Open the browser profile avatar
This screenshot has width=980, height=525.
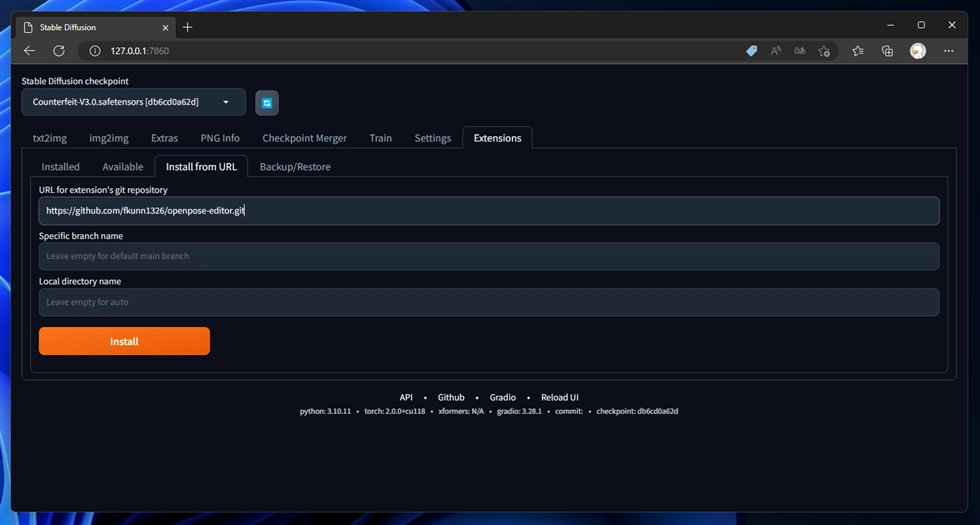(x=918, y=51)
